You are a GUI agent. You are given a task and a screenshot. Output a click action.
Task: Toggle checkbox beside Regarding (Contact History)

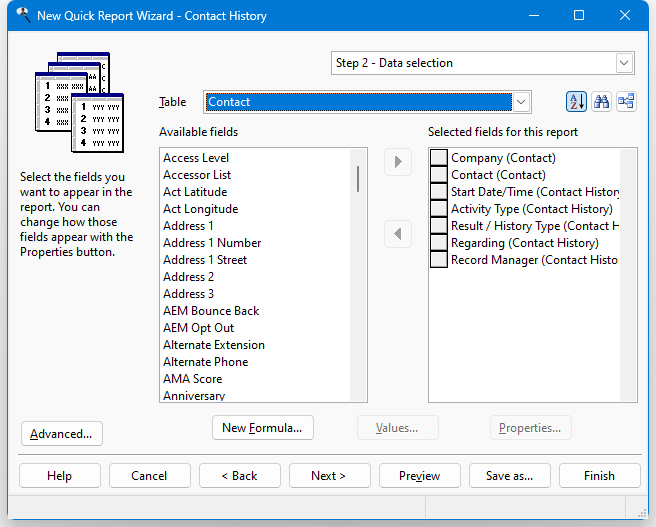click(439, 243)
